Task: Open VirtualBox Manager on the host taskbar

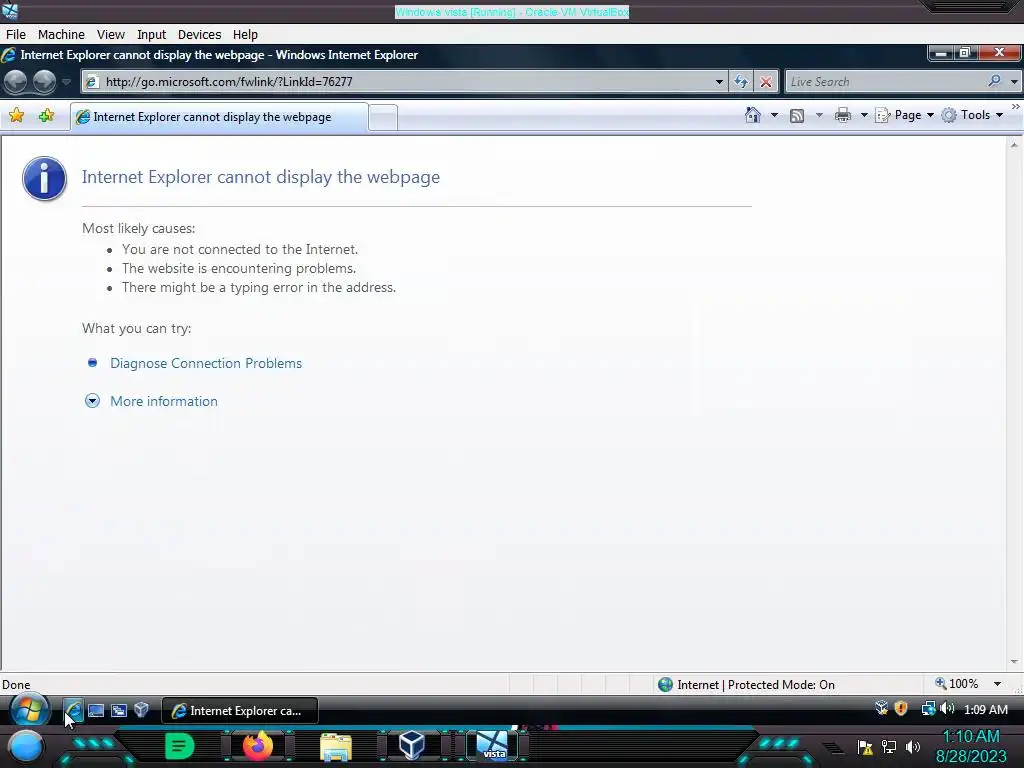Action: [412, 745]
